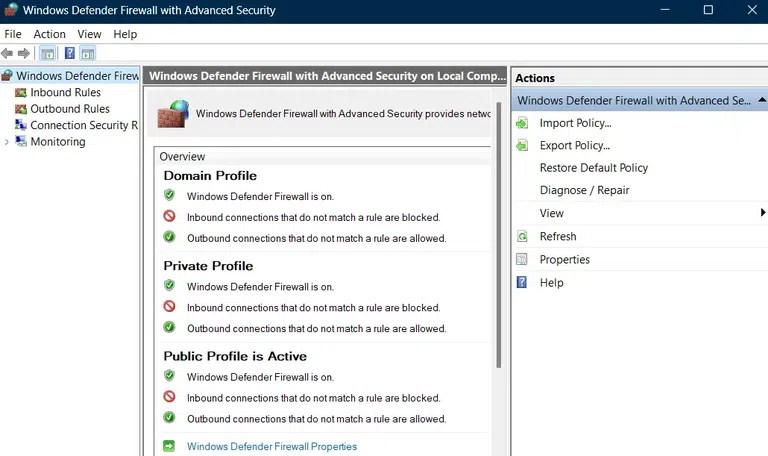Click Properties in Actions pane

565,260
